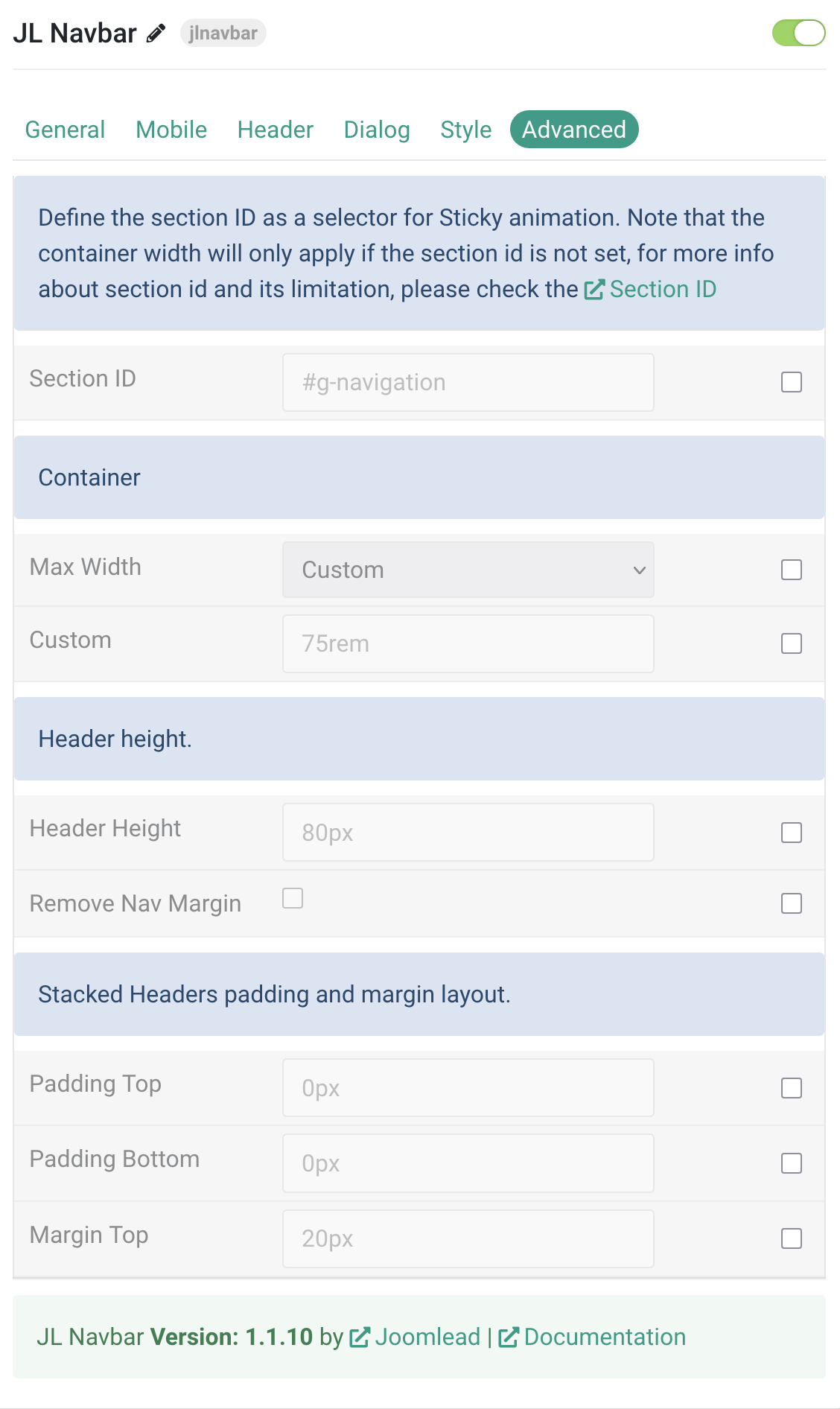Open the Section ID help link
The width and height of the screenshot is (840, 1409).
[x=663, y=289]
